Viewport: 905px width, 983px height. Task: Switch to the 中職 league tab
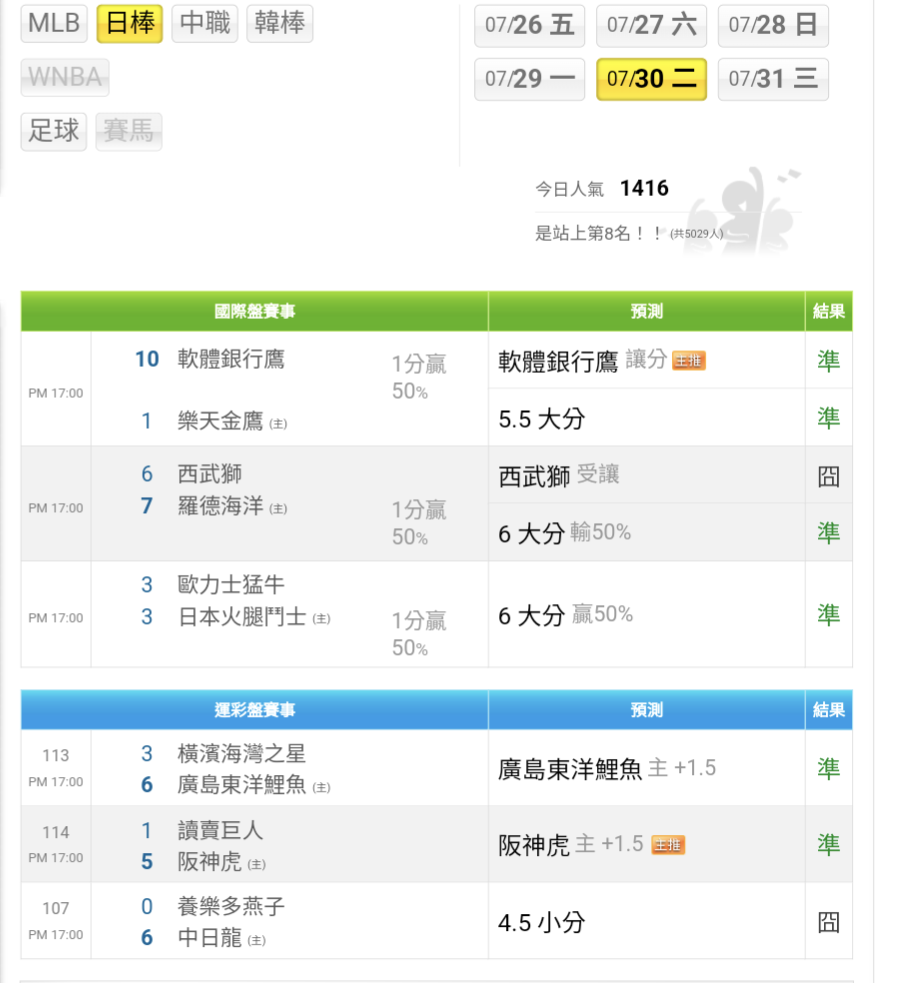click(x=205, y=24)
